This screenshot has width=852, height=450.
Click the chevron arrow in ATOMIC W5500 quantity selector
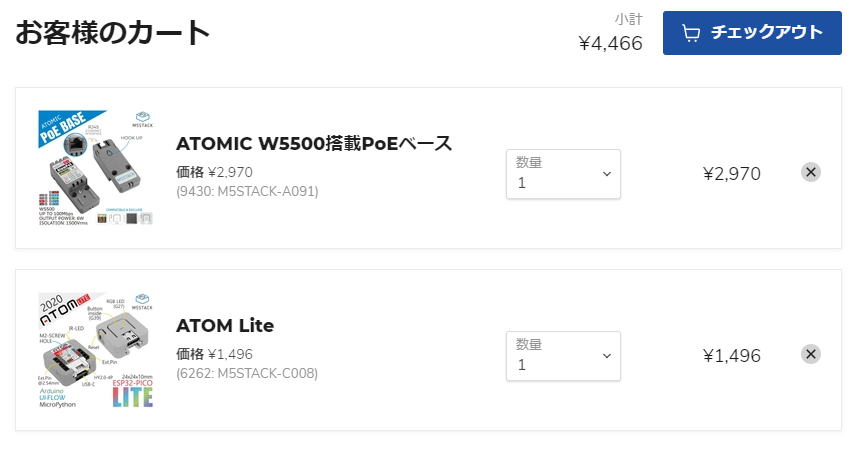[x=606, y=175]
